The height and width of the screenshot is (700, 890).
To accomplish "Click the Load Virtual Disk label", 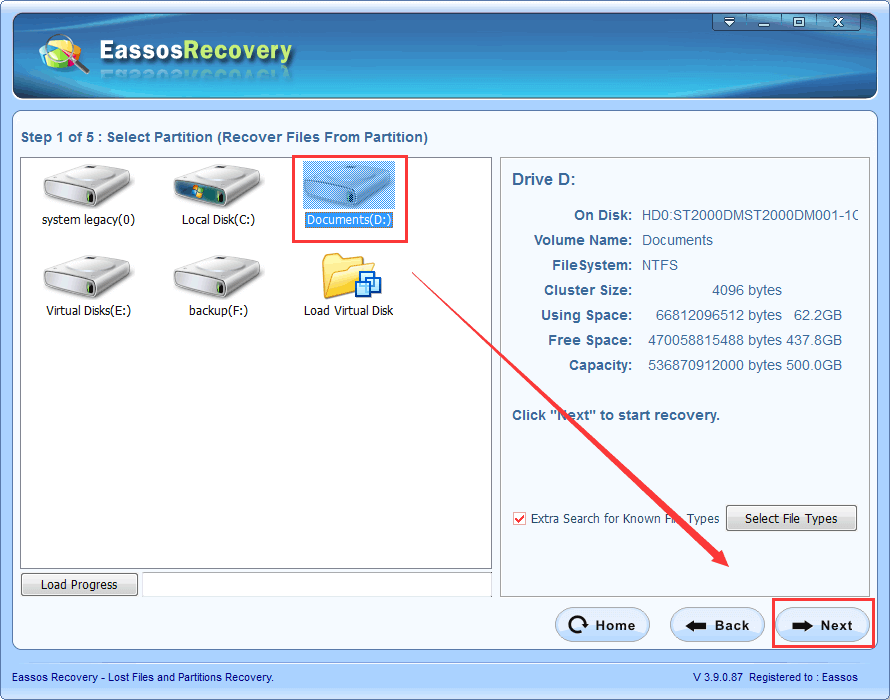I will tap(349, 311).
